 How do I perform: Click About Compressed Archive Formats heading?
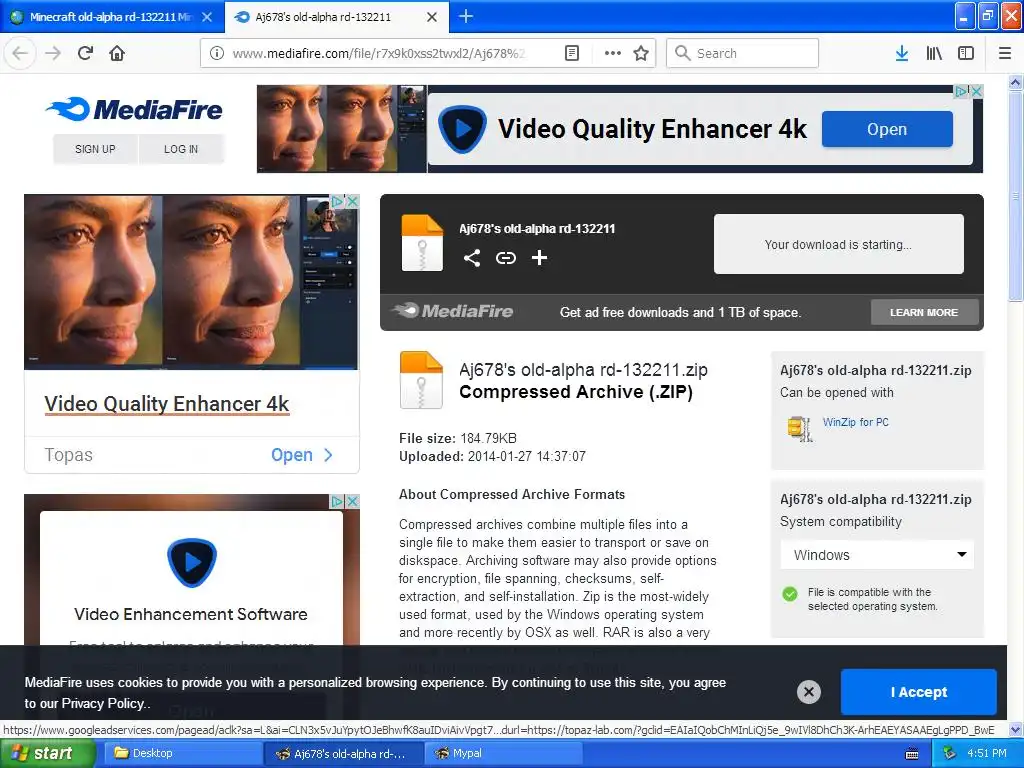coord(512,494)
